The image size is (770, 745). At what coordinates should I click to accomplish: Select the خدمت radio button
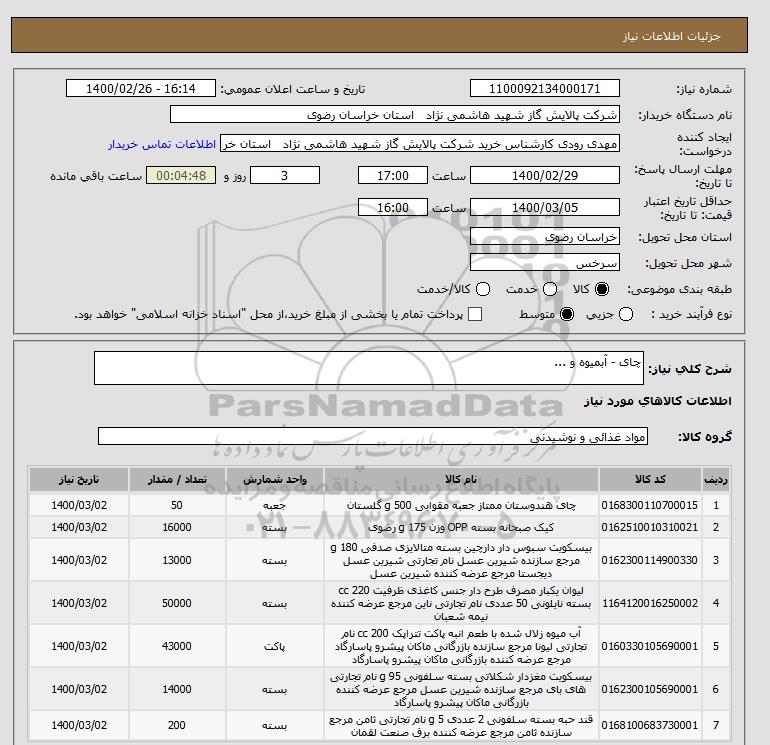pos(550,289)
